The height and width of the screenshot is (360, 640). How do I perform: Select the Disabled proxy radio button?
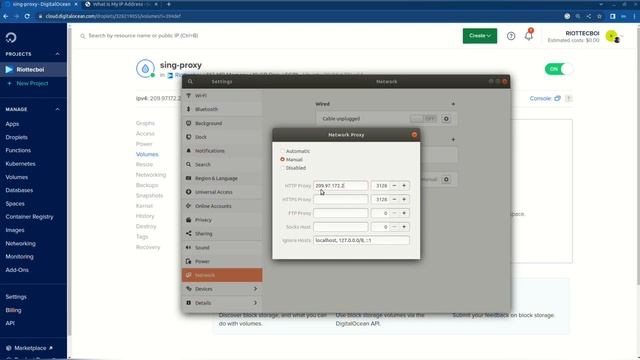coord(282,168)
